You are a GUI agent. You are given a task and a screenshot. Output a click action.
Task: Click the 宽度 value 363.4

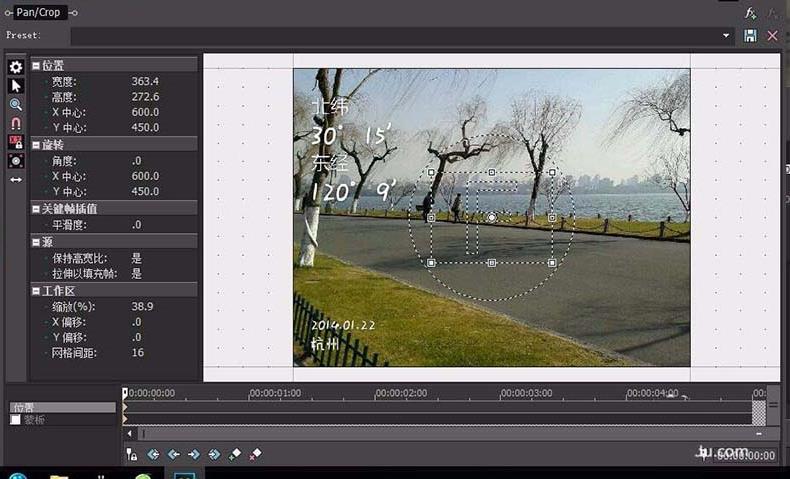pyautogui.click(x=145, y=81)
